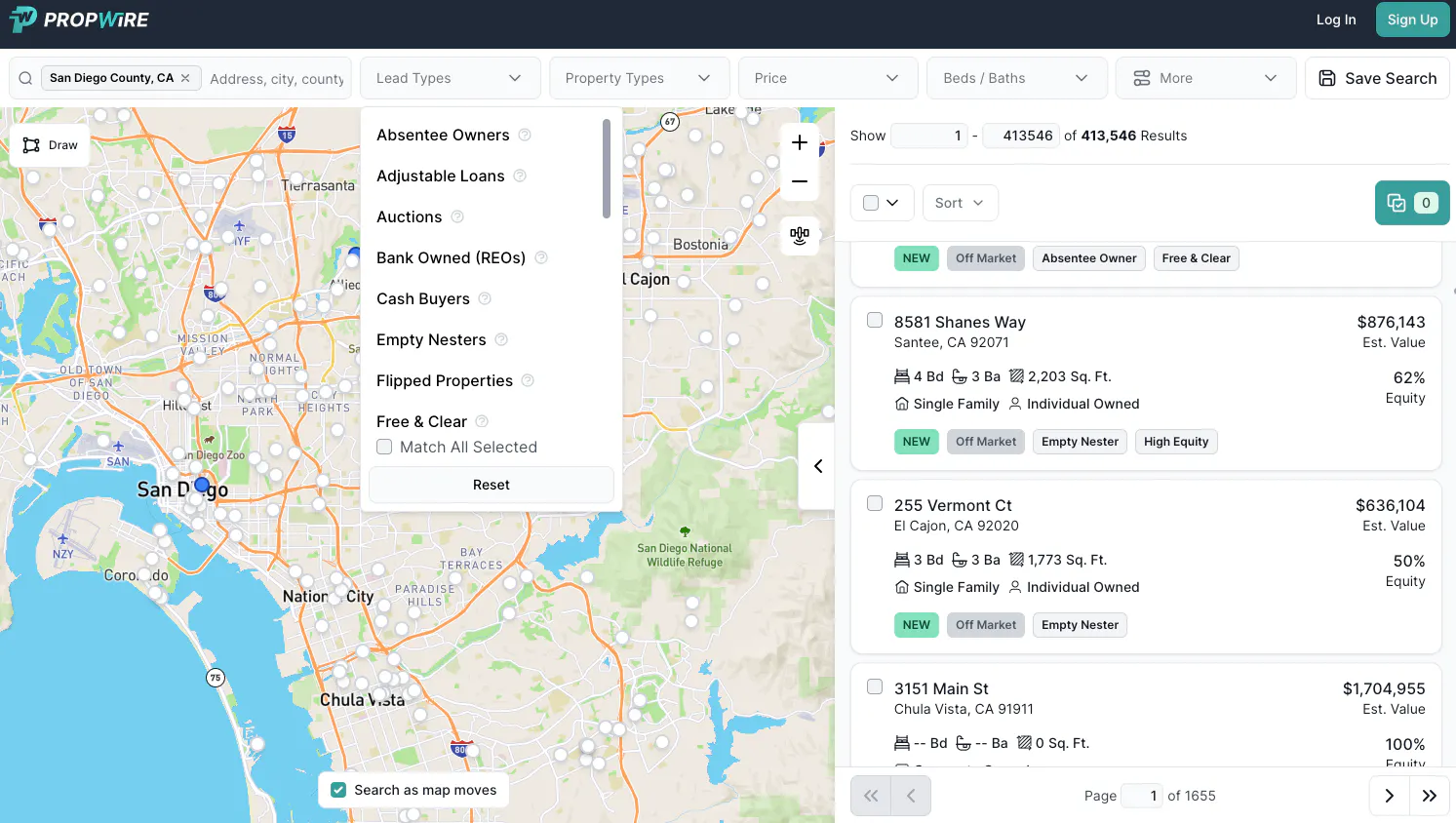Jump to the last results page
Viewport: 1456px width, 823px height.
coord(1429,796)
